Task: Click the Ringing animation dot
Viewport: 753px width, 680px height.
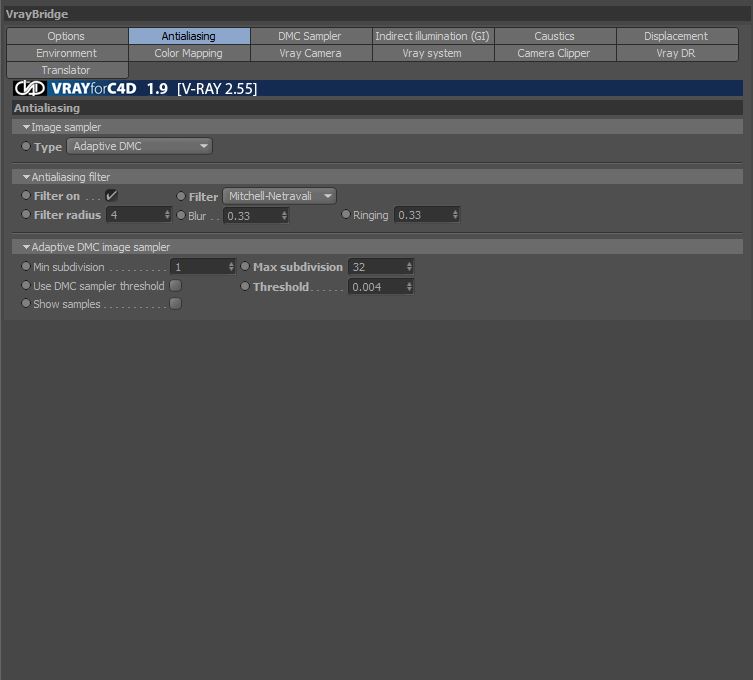Action: pos(346,214)
